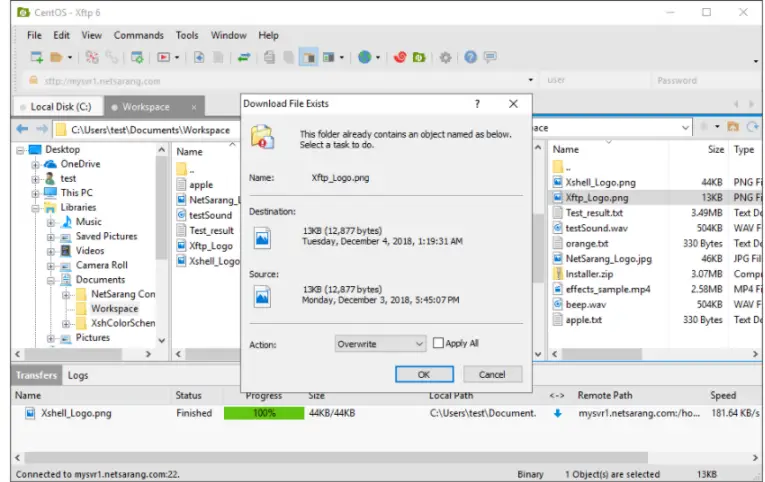Click the green Xftp toolbar icon
Screen dimensions: 765x482
click(x=419, y=57)
